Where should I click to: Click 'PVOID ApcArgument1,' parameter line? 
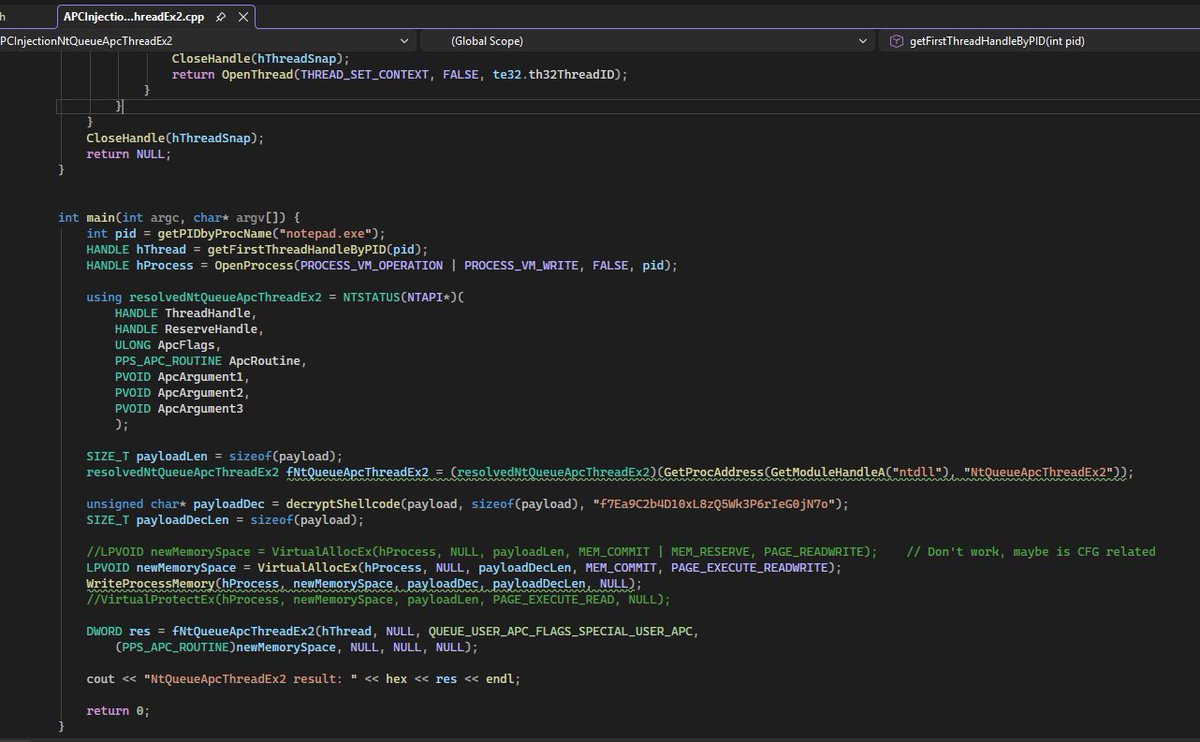183,377
